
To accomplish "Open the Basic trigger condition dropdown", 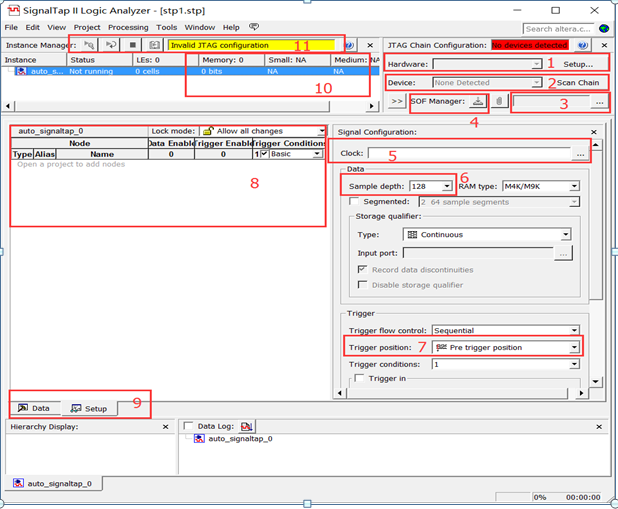I will (317, 154).
